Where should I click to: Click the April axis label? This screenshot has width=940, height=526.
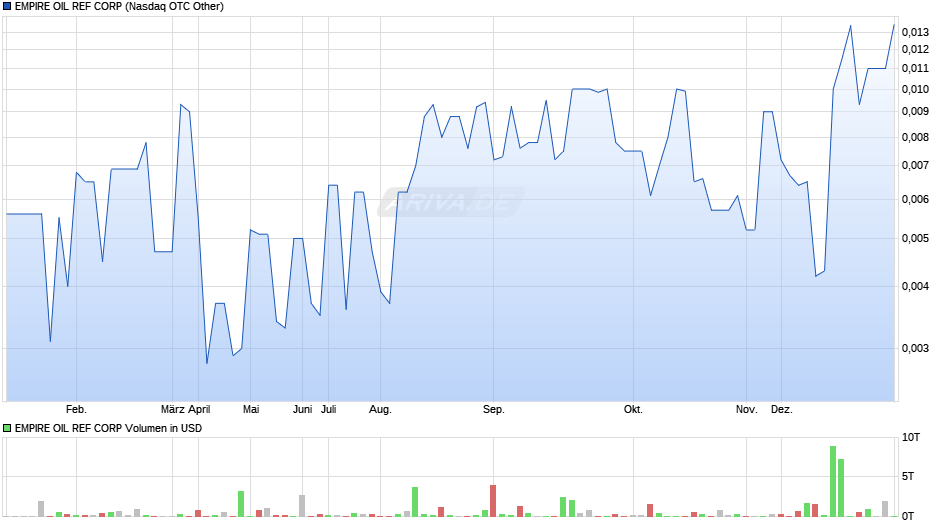(x=198, y=410)
